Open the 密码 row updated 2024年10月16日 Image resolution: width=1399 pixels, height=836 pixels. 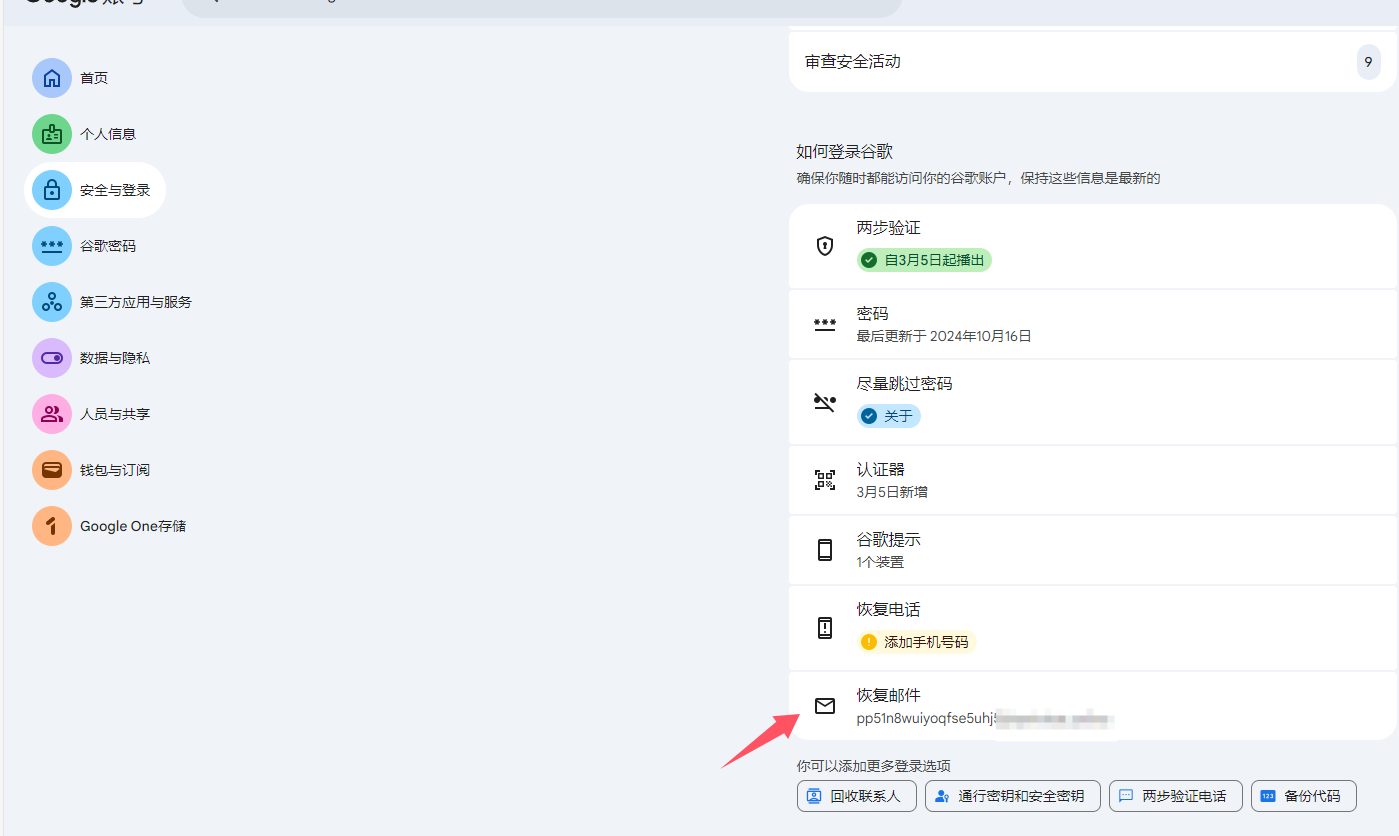pyautogui.click(x=1093, y=324)
